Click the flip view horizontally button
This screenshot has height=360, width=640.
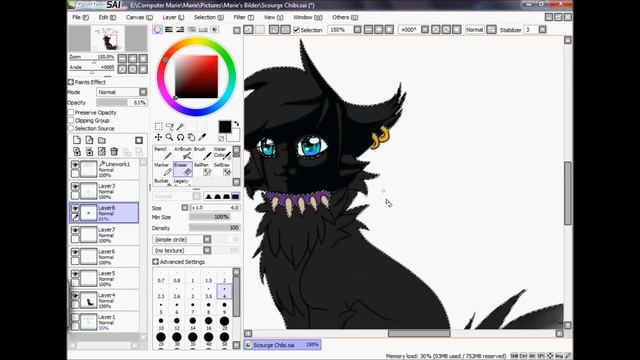tap(491, 30)
